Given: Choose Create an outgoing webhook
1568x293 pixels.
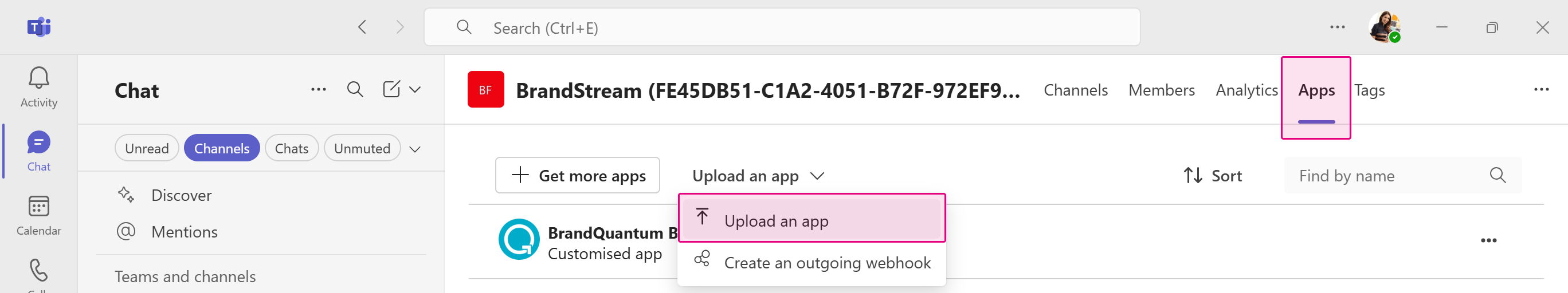Looking at the screenshot, I should 812,263.
